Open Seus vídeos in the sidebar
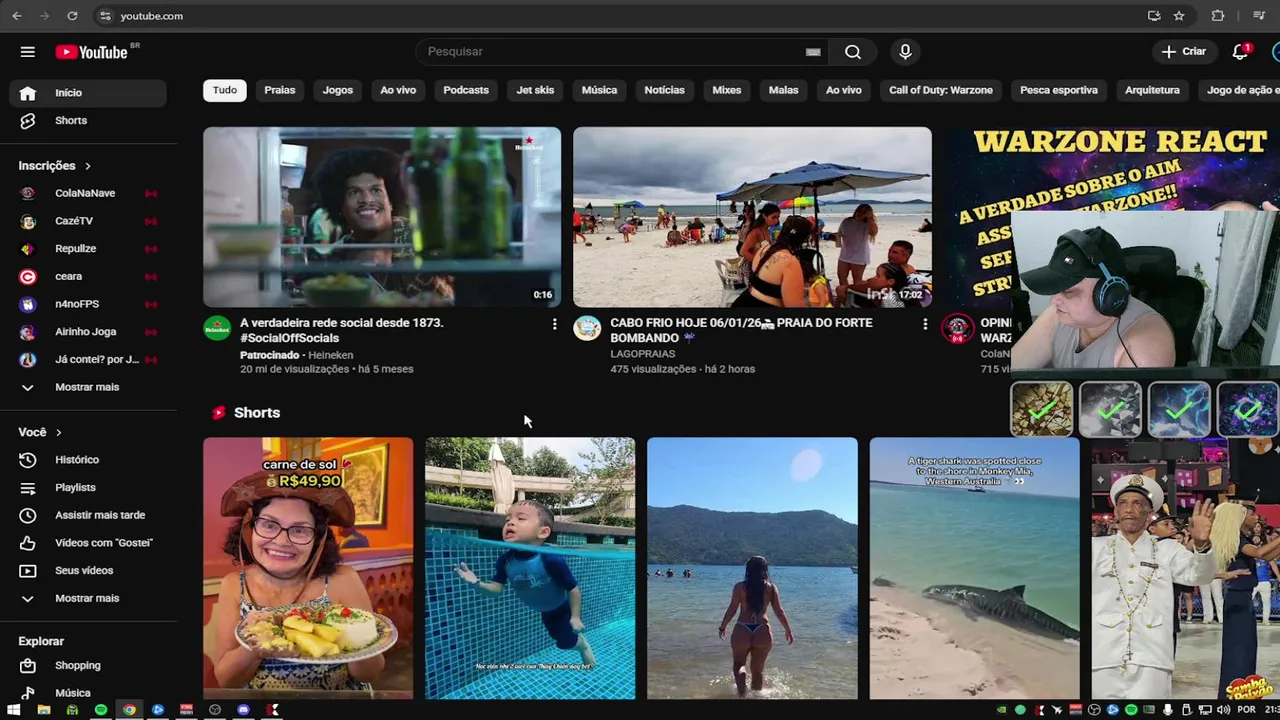The image size is (1280, 720). [89, 571]
